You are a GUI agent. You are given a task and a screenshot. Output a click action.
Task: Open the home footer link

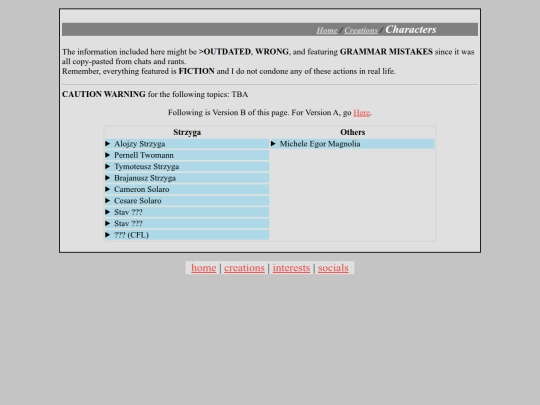click(x=204, y=268)
